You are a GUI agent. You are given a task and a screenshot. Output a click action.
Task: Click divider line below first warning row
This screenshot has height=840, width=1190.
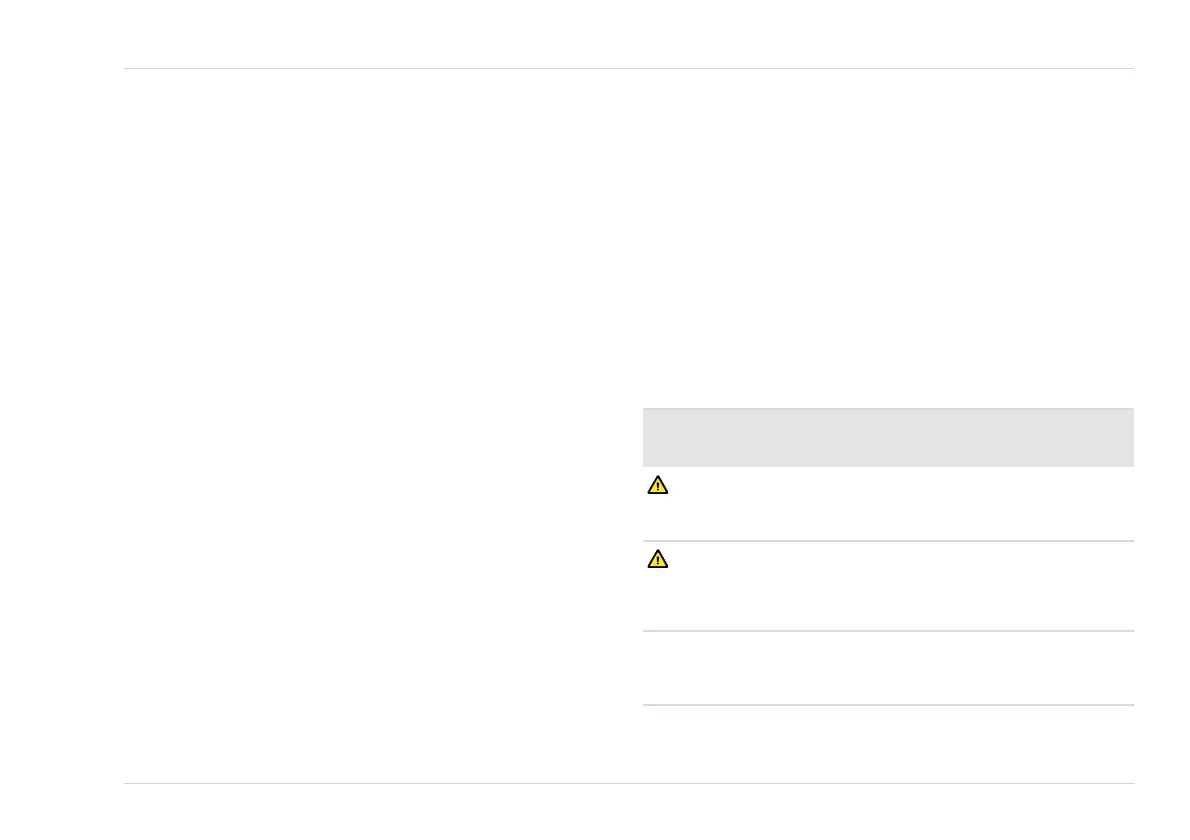pos(887,541)
